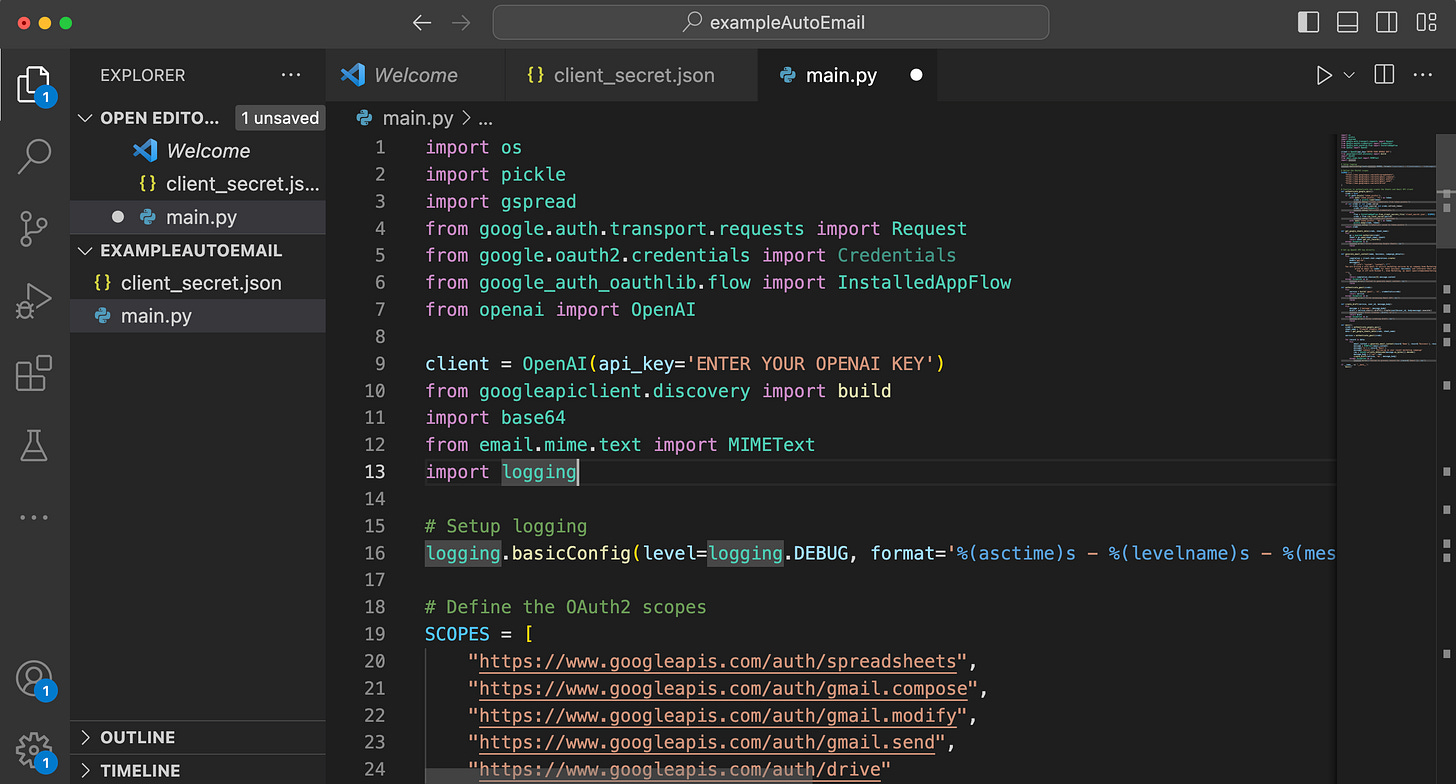The width and height of the screenshot is (1456, 784).
Task: Select main.py in Open Editors list
Action: point(198,217)
